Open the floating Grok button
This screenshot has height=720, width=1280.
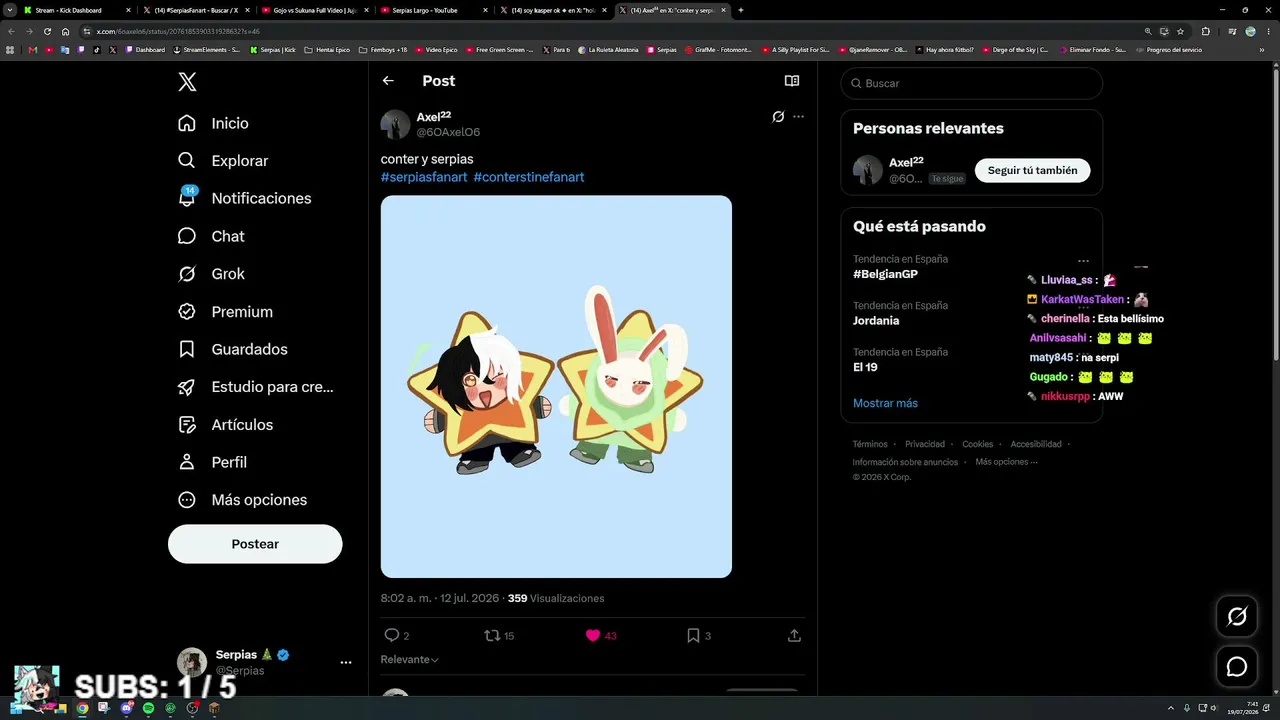tap(1237, 617)
